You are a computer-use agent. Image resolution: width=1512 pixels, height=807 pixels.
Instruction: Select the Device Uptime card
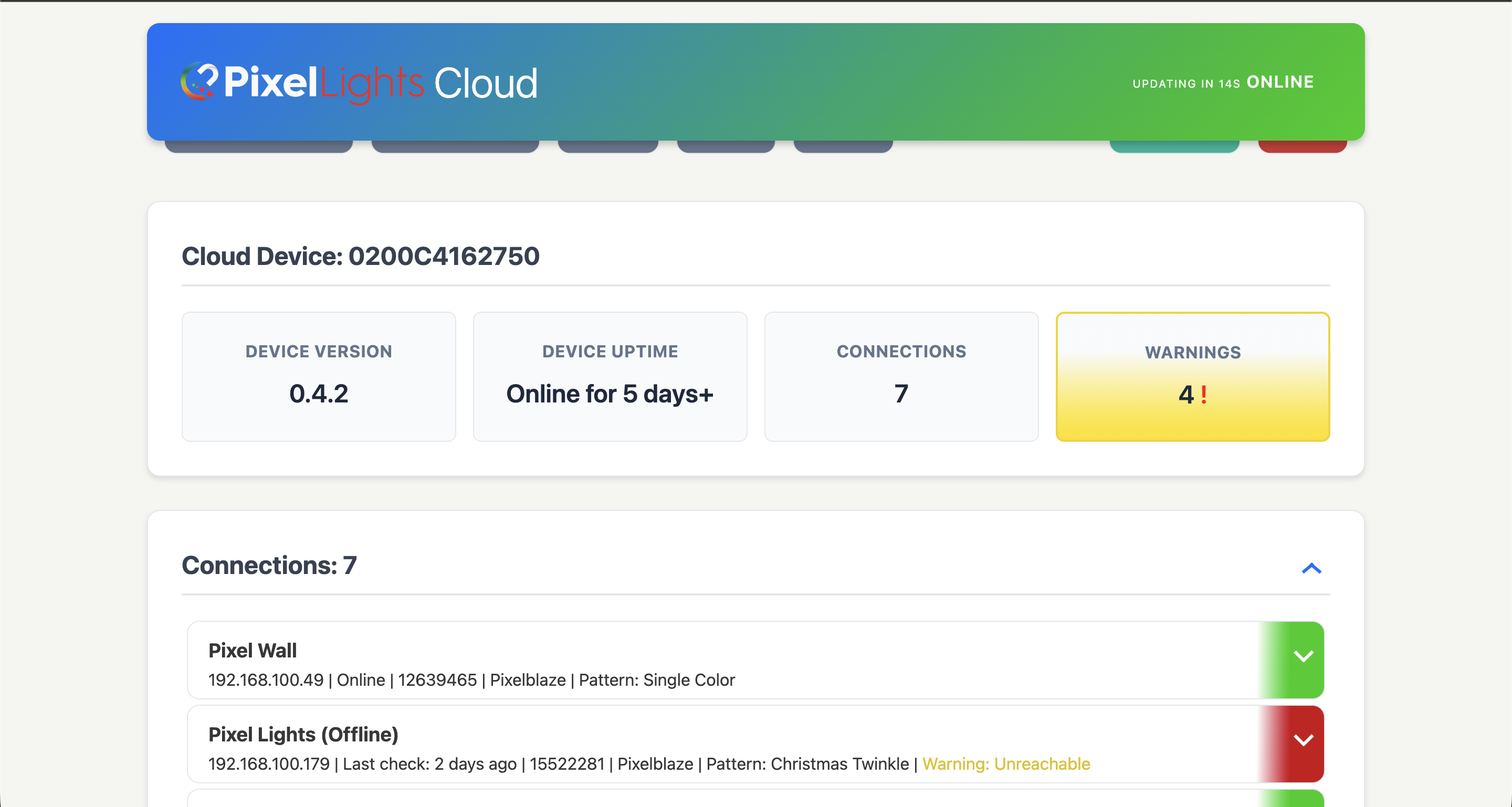[610, 376]
